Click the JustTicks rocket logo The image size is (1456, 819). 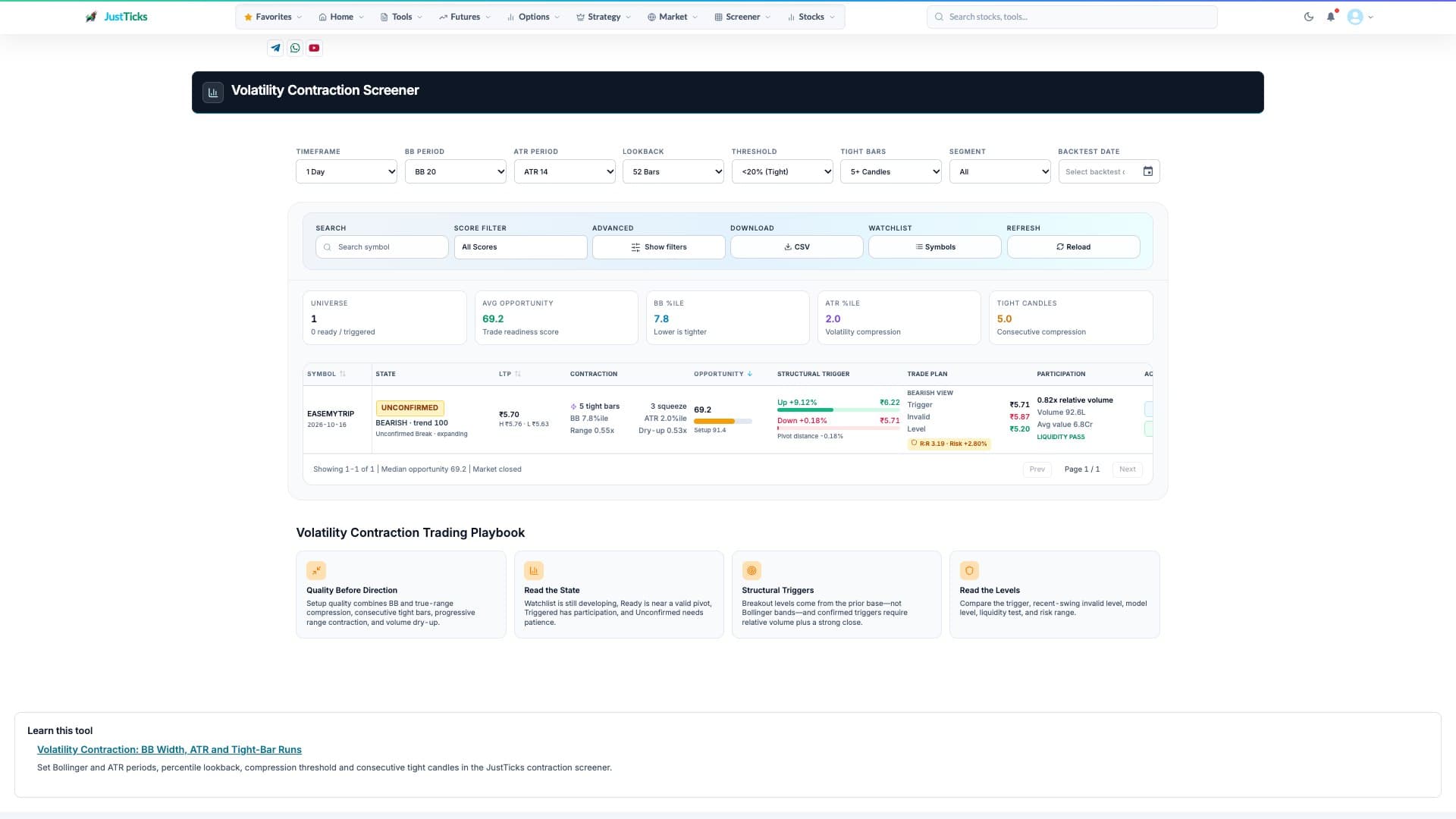[91, 17]
